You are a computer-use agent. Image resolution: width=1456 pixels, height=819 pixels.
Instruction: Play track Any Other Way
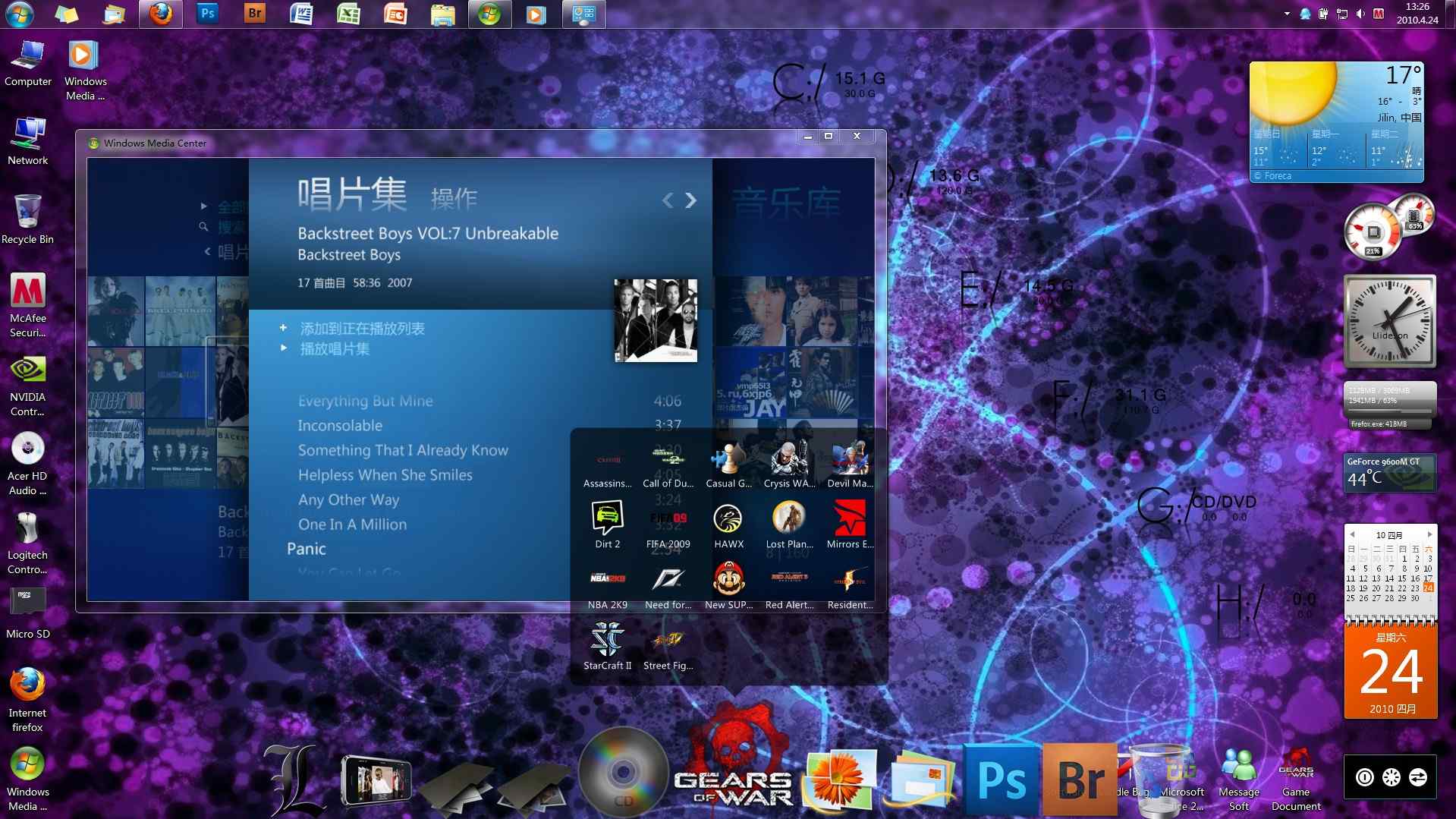(x=348, y=499)
